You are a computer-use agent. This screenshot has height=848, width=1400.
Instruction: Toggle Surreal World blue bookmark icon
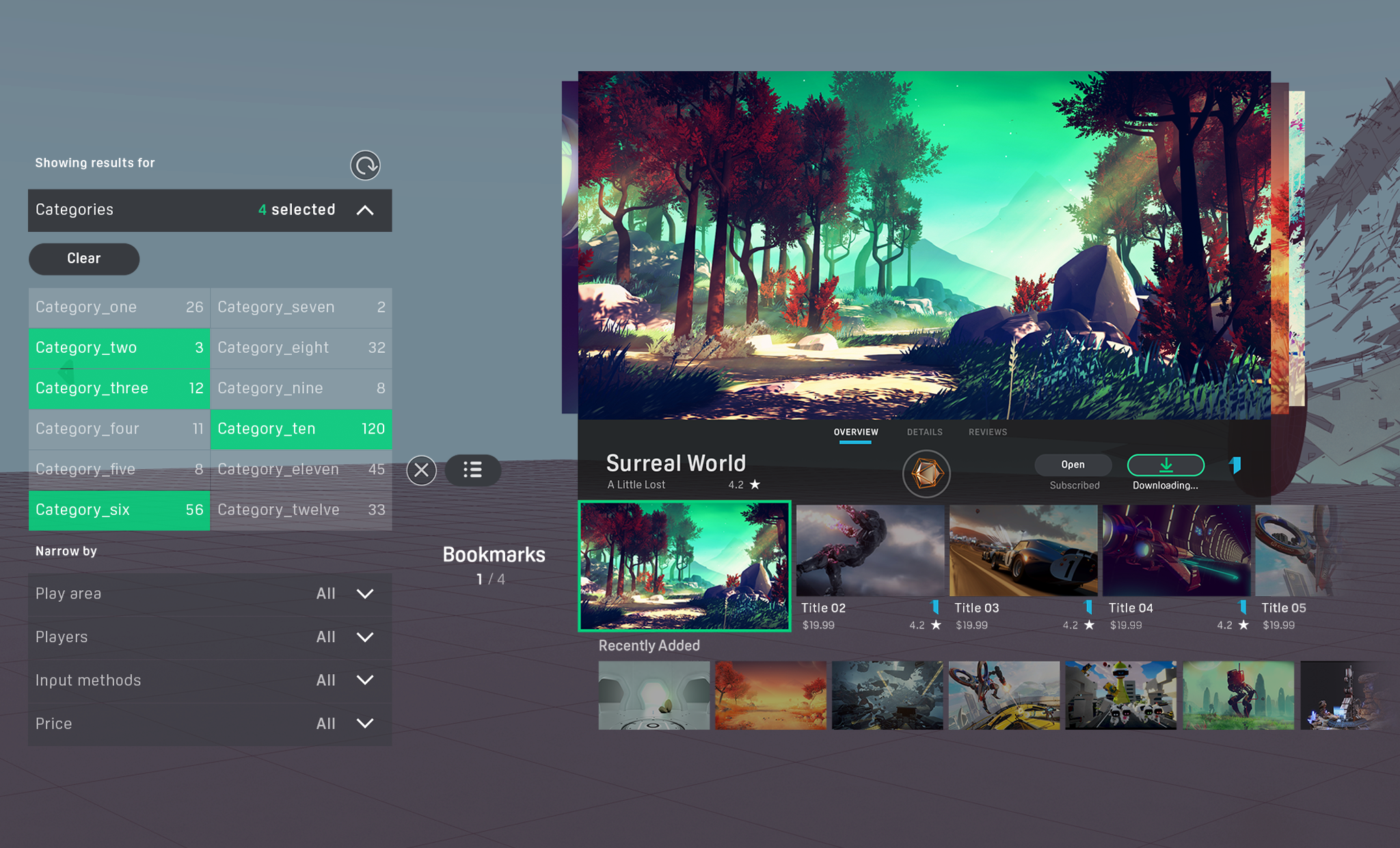coord(1235,466)
